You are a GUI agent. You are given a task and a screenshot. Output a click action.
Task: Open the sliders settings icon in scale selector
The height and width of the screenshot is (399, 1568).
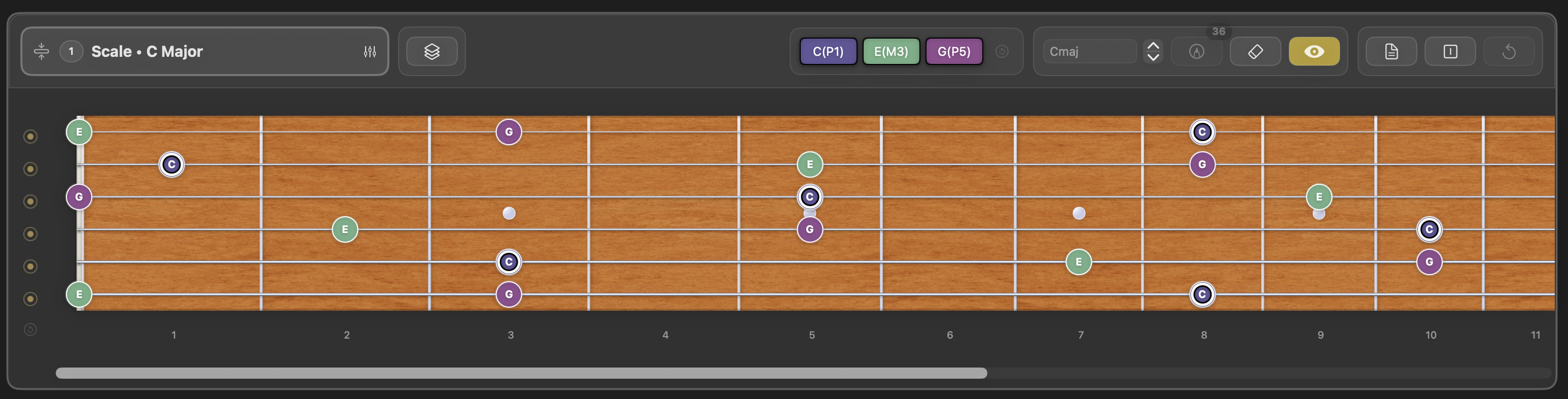370,52
